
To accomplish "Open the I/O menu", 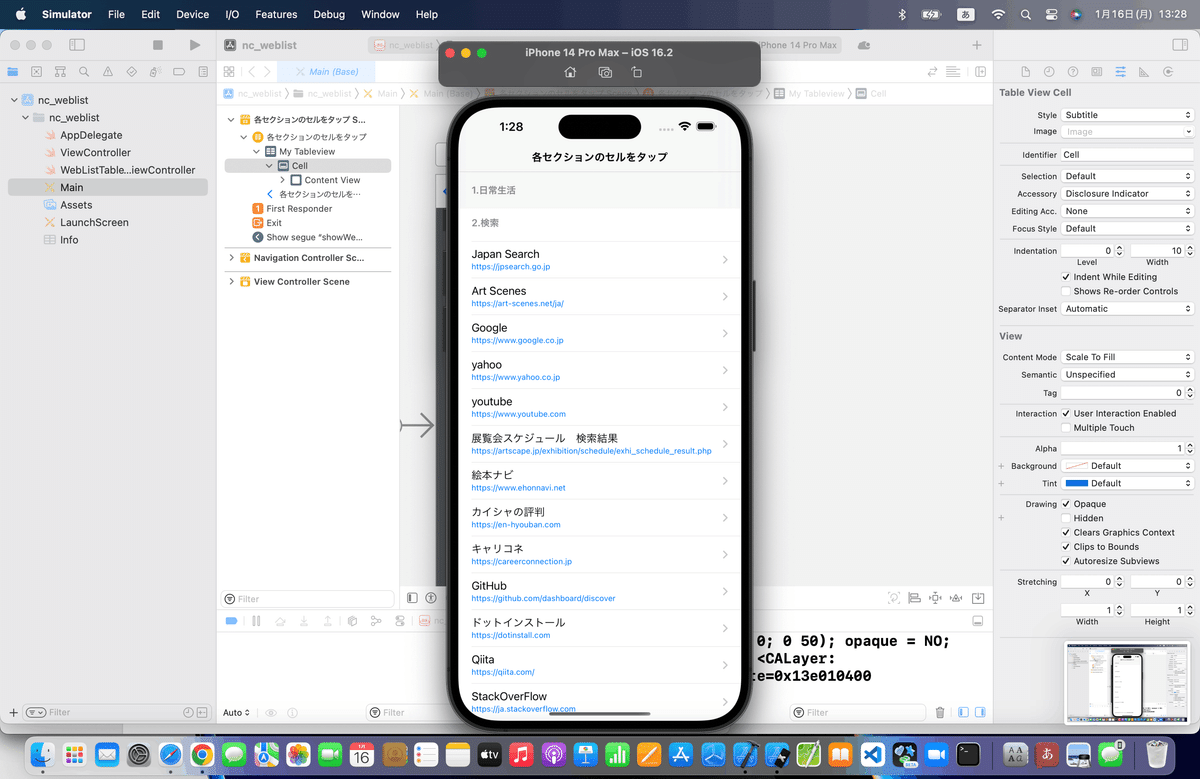I will [x=232, y=15].
